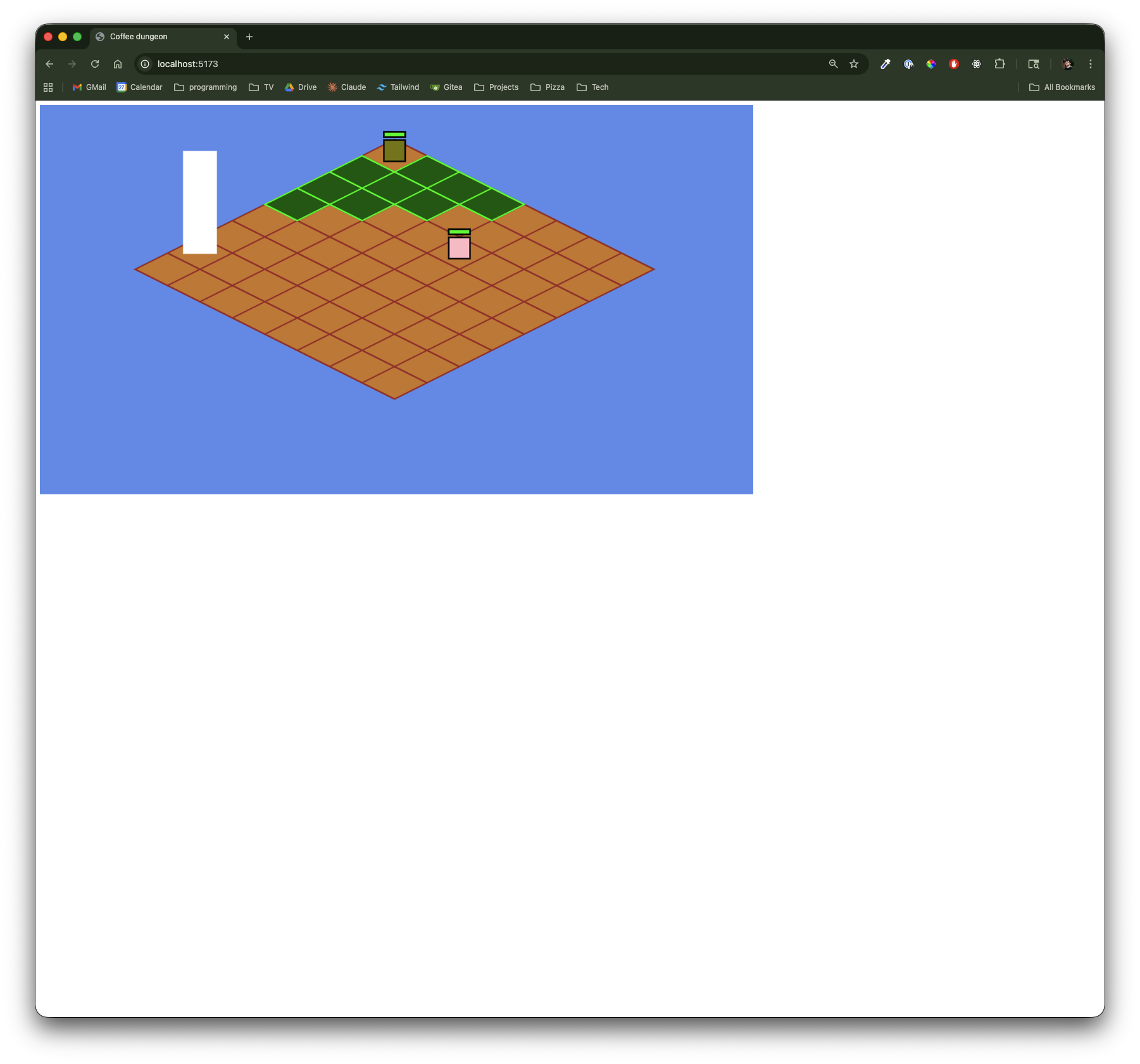Open the Extensions puzzle piece menu
This screenshot has width=1140, height=1064.
(999, 64)
